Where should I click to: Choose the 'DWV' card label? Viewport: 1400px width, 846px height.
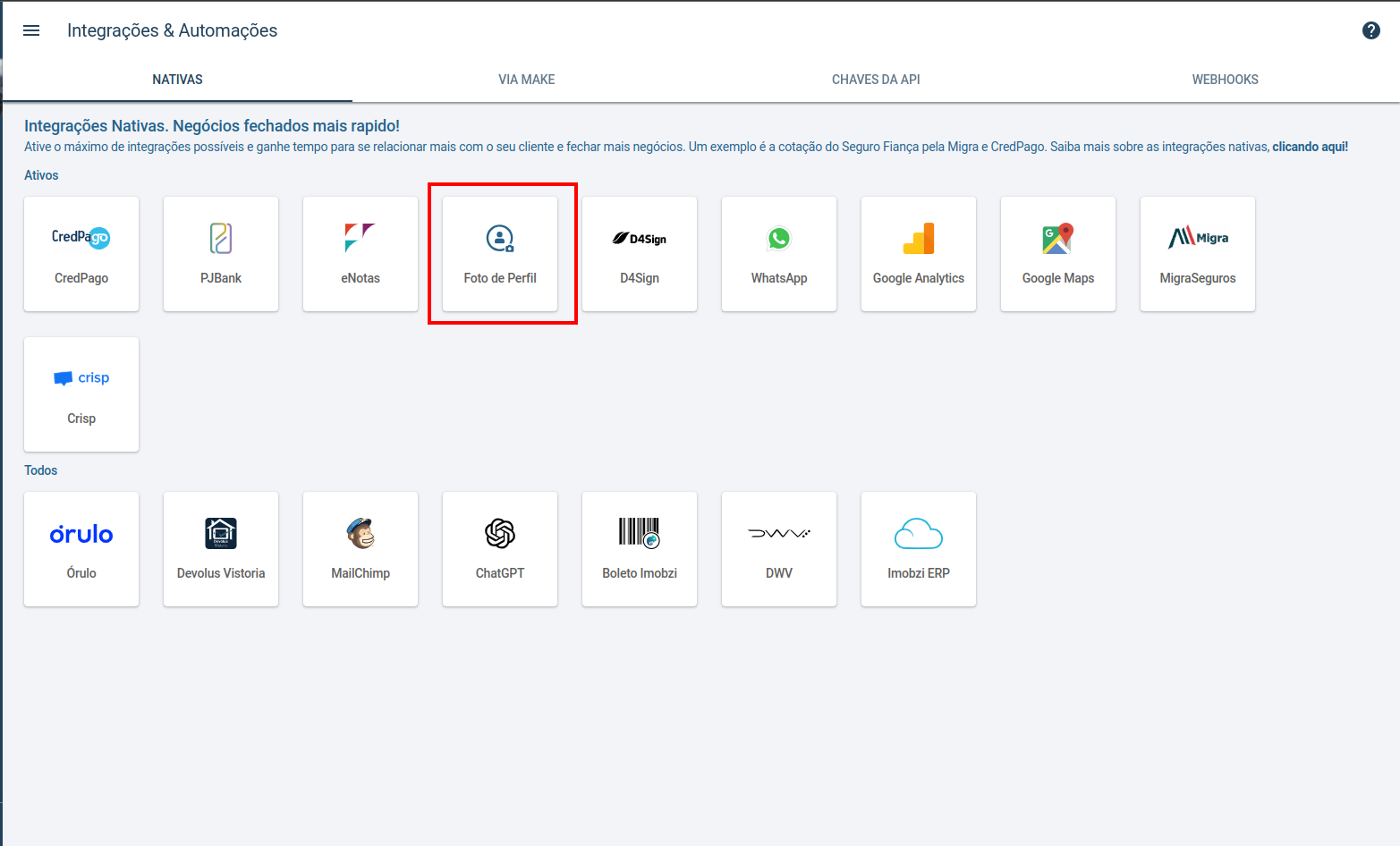(779, 573)
